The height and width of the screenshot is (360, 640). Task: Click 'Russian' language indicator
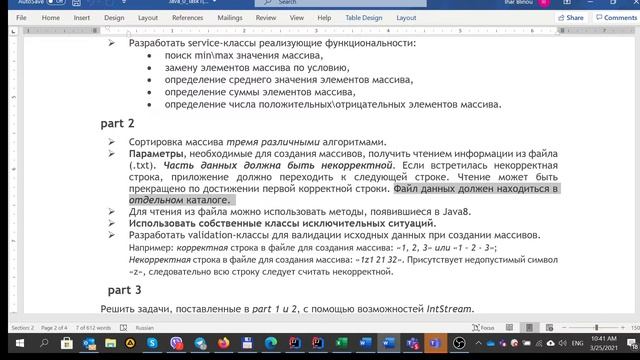[144, 328]
